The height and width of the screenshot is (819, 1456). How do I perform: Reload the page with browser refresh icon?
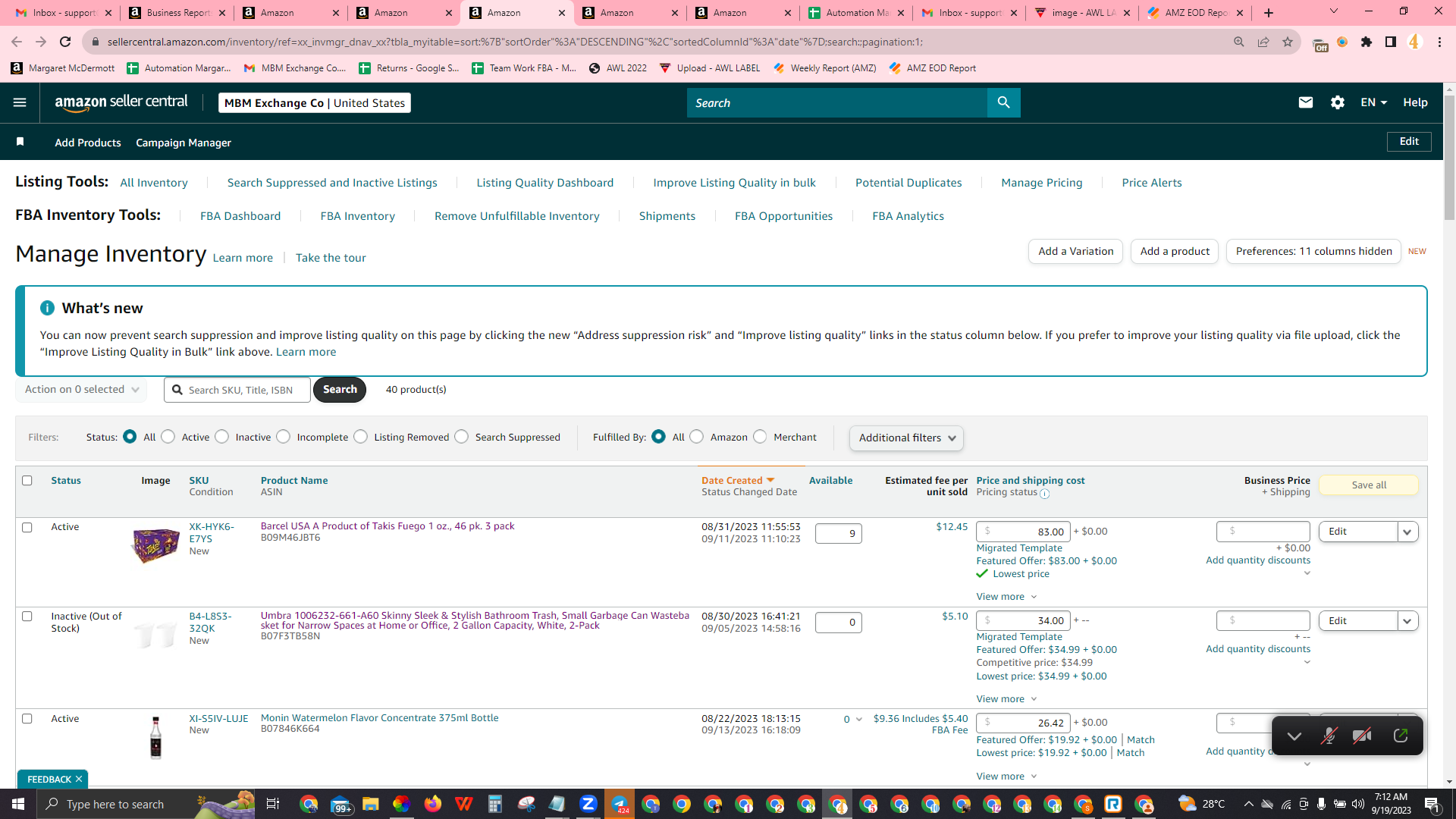[x=66, y=42]
